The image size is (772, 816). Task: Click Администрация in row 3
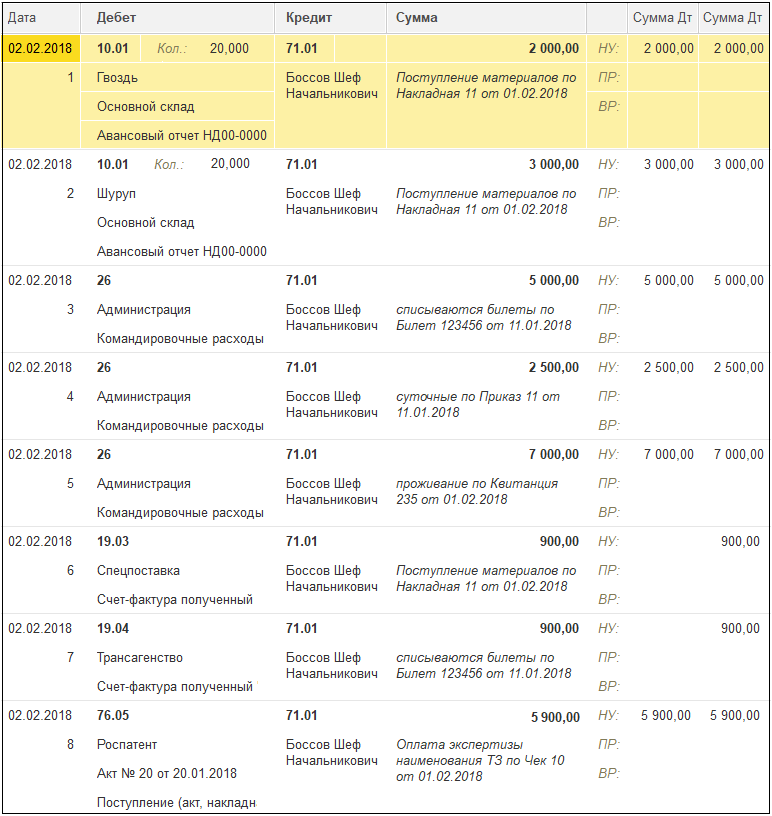pyautogui.click(x=144, y=310)
